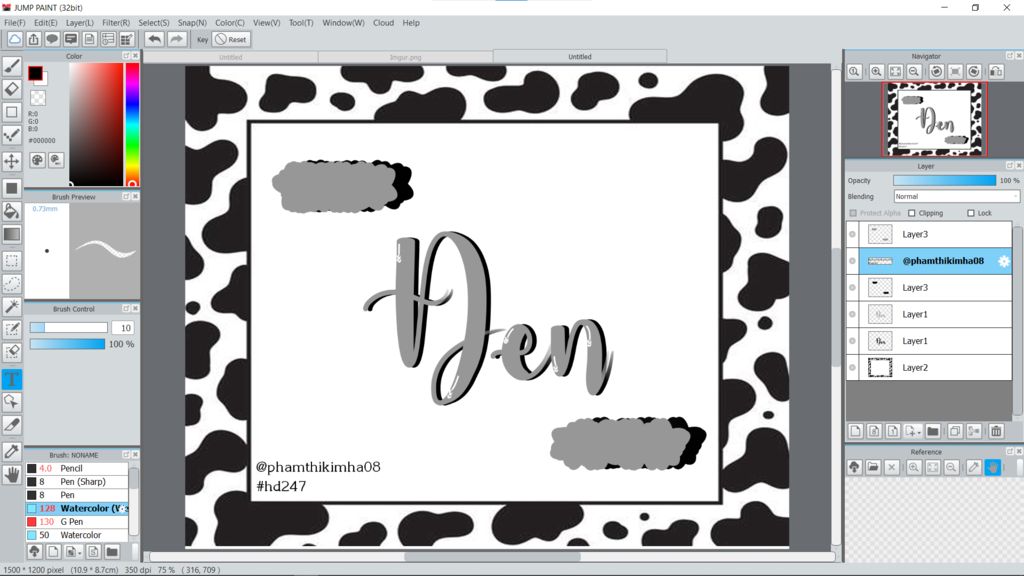Open the Blending mode dropdown

[956, 197]
